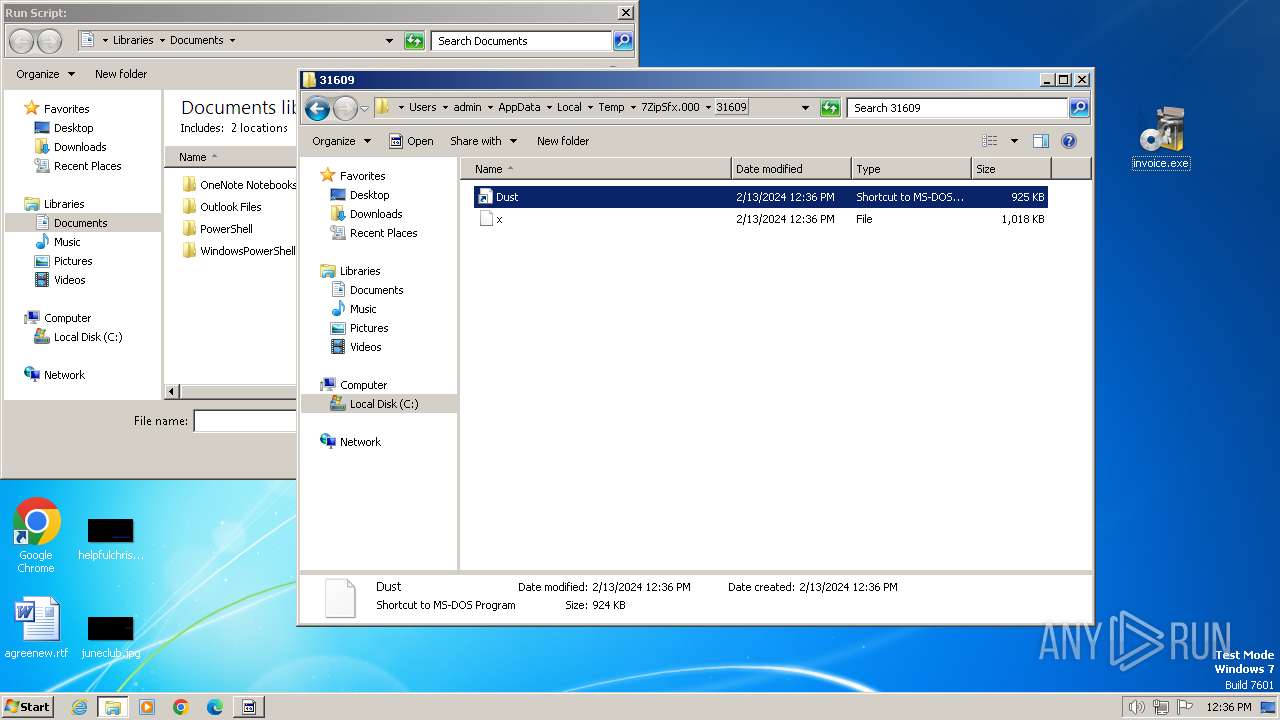The width and height of the screenshot is (1280, 720).
Task: Click the refresh button beside the 31609 address bar
Action: click(830, 108)
